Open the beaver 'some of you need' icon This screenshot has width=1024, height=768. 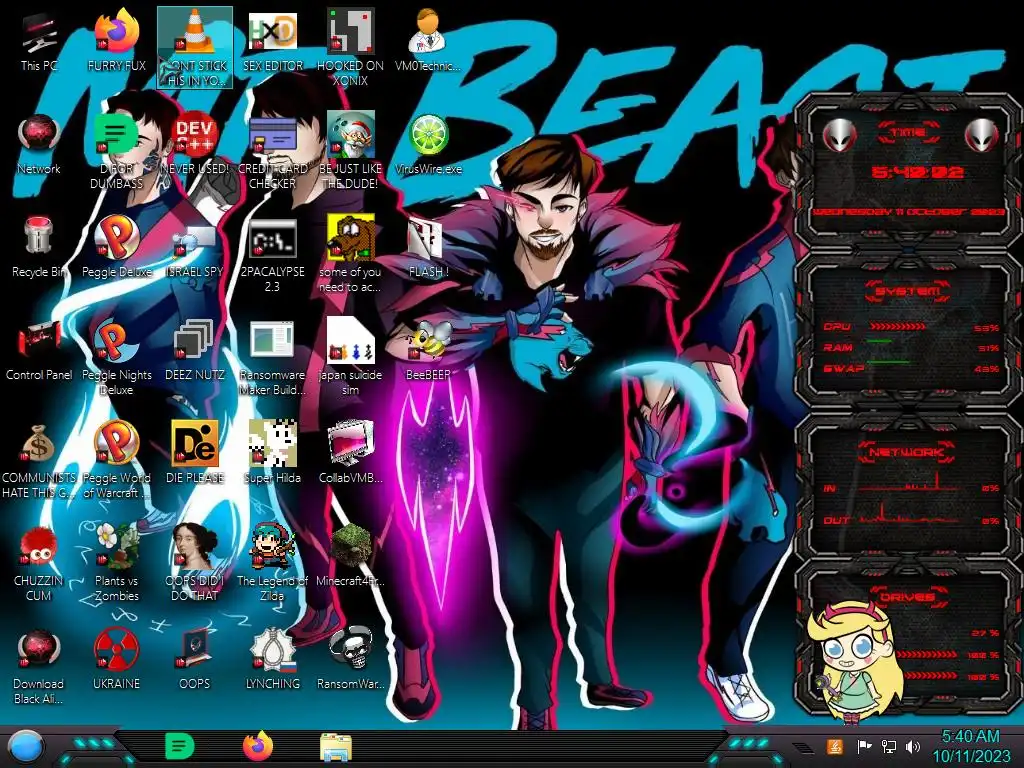350,255
